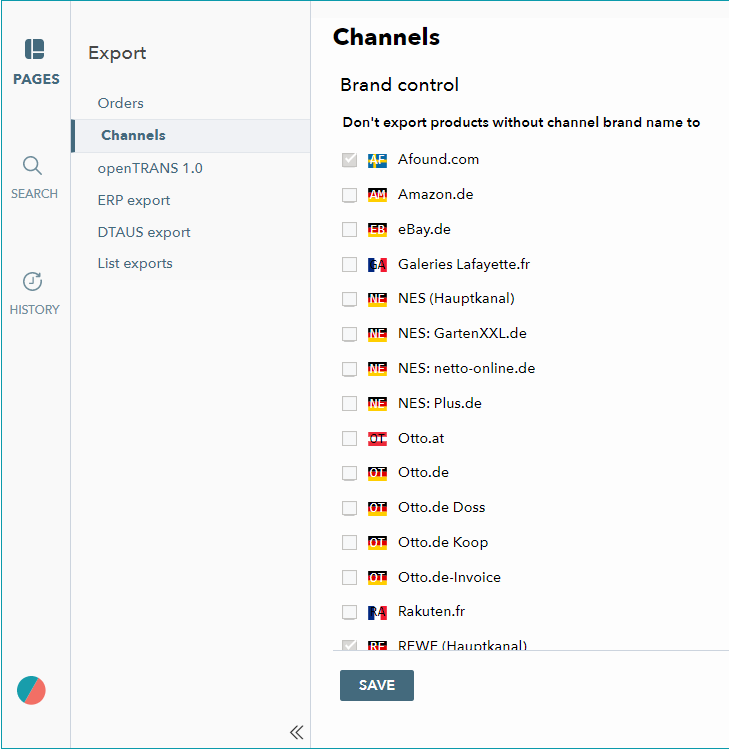This screenshot has height=749, width=729.
Task: Collapse the sidebar with the double chevron
Action: click(x=297, y=732)
